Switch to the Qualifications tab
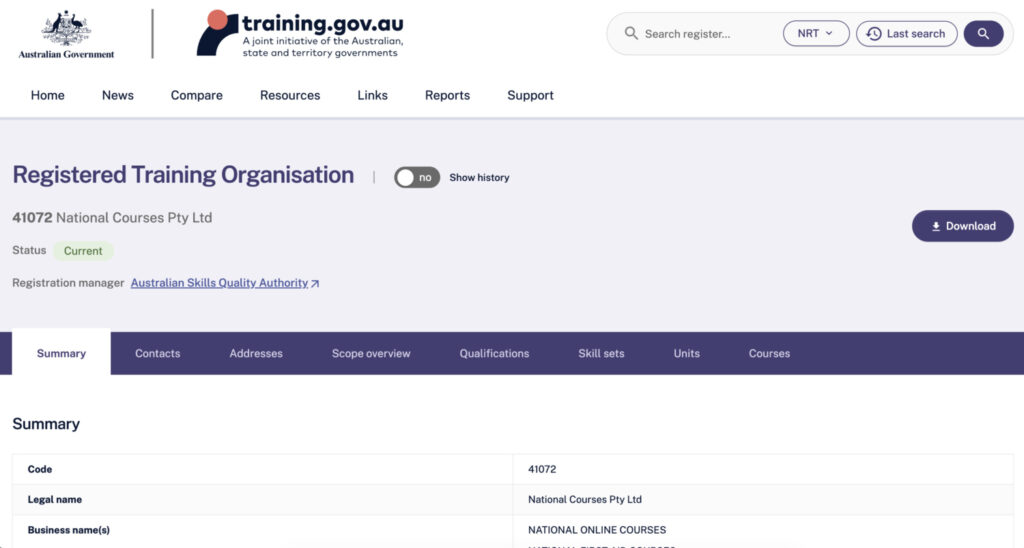This screenshot has width=1024, height=548. pyautogui.click(x=494, y=353)
